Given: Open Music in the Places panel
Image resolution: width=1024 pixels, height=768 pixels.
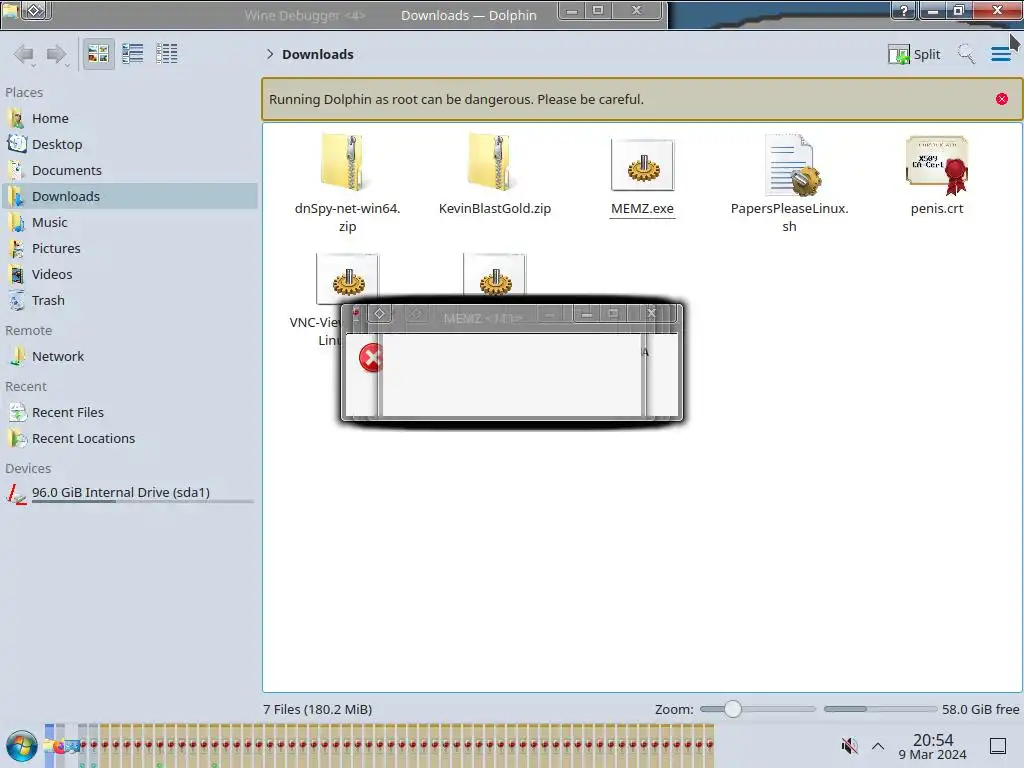Looking at the screenshot, I should click(x=129, y=223).
